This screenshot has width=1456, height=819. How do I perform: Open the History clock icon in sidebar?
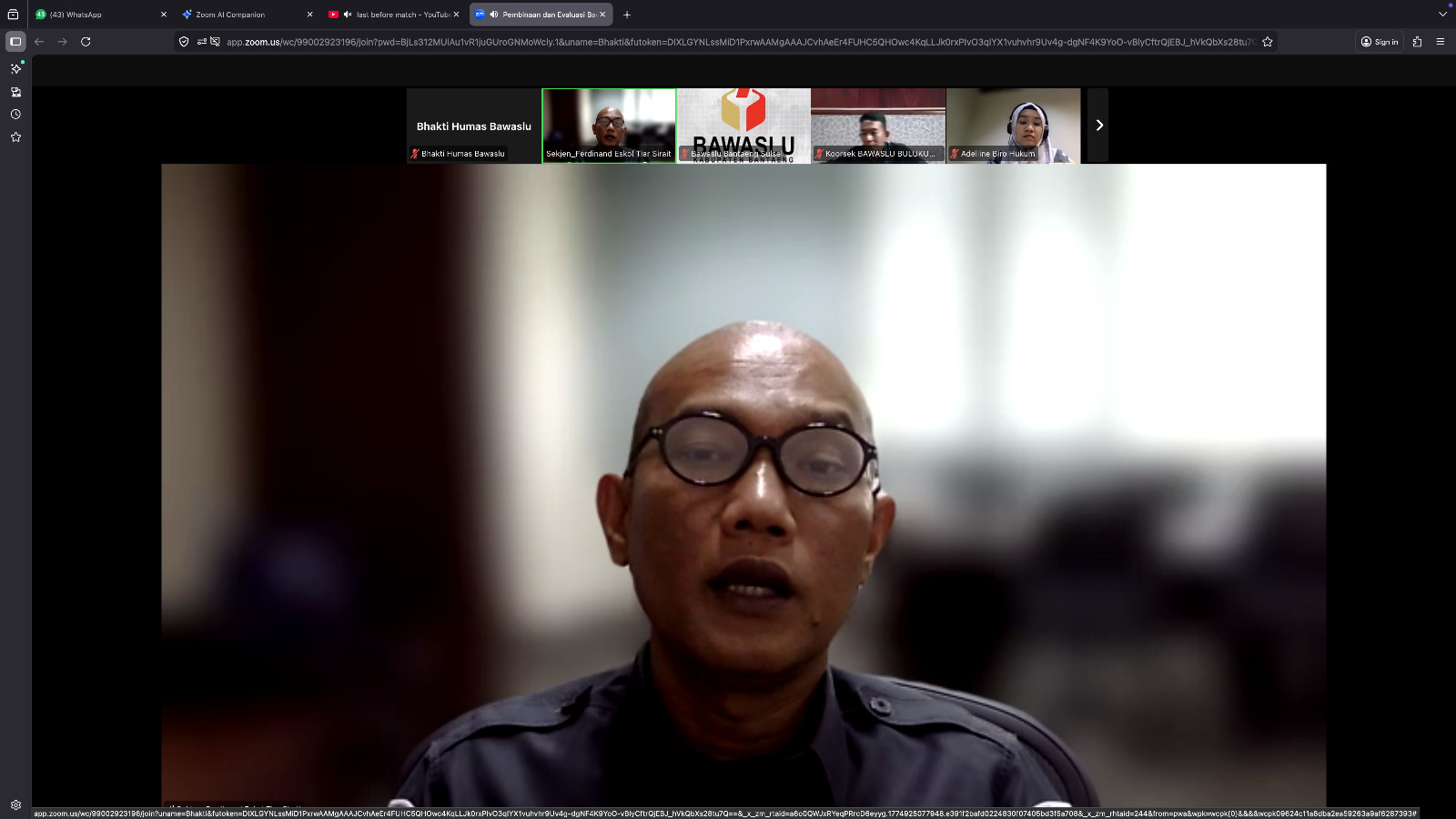(x=15, y=115)
